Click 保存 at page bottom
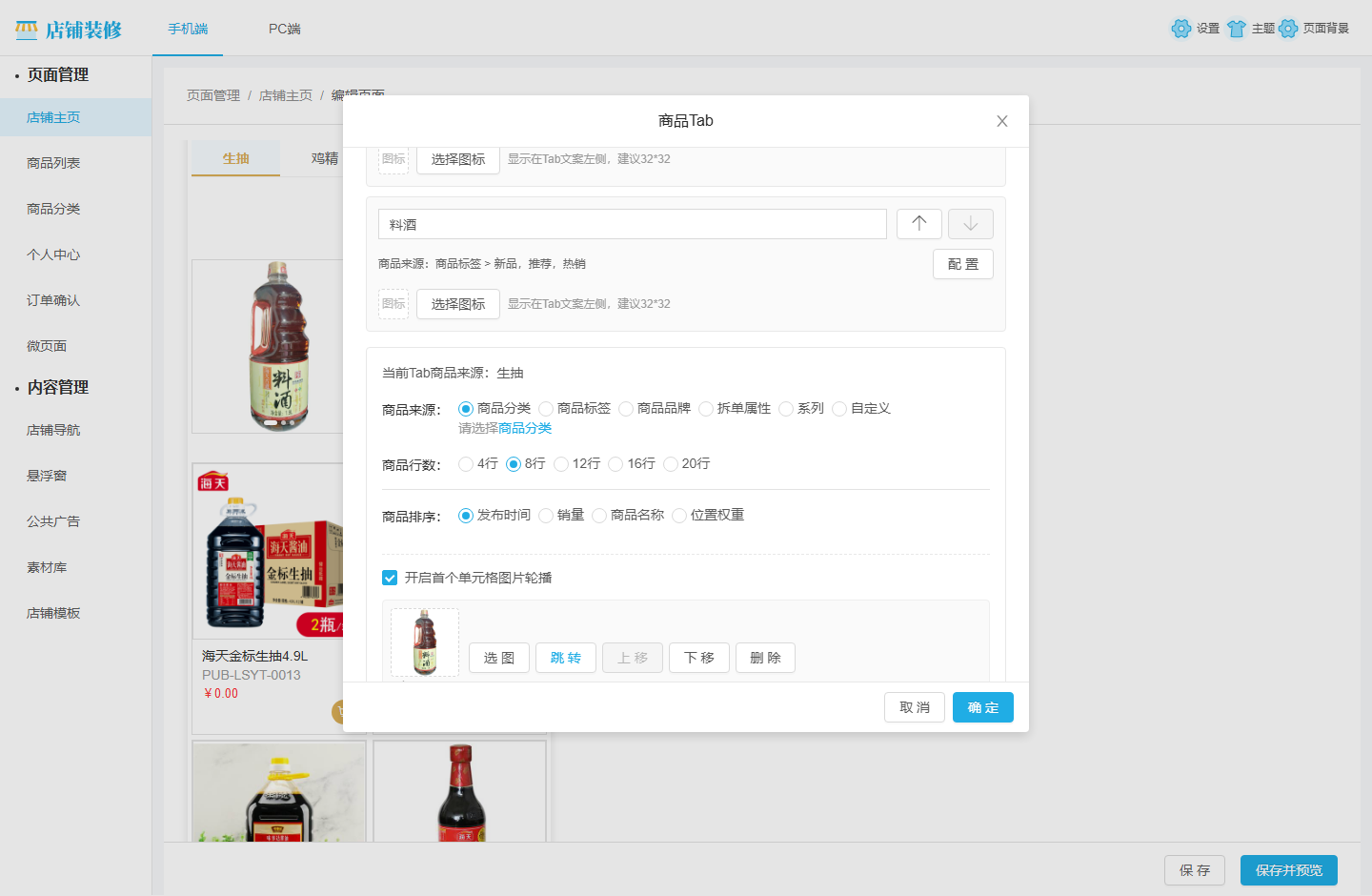This screenshot has width=1372, height=896. 1195,870
